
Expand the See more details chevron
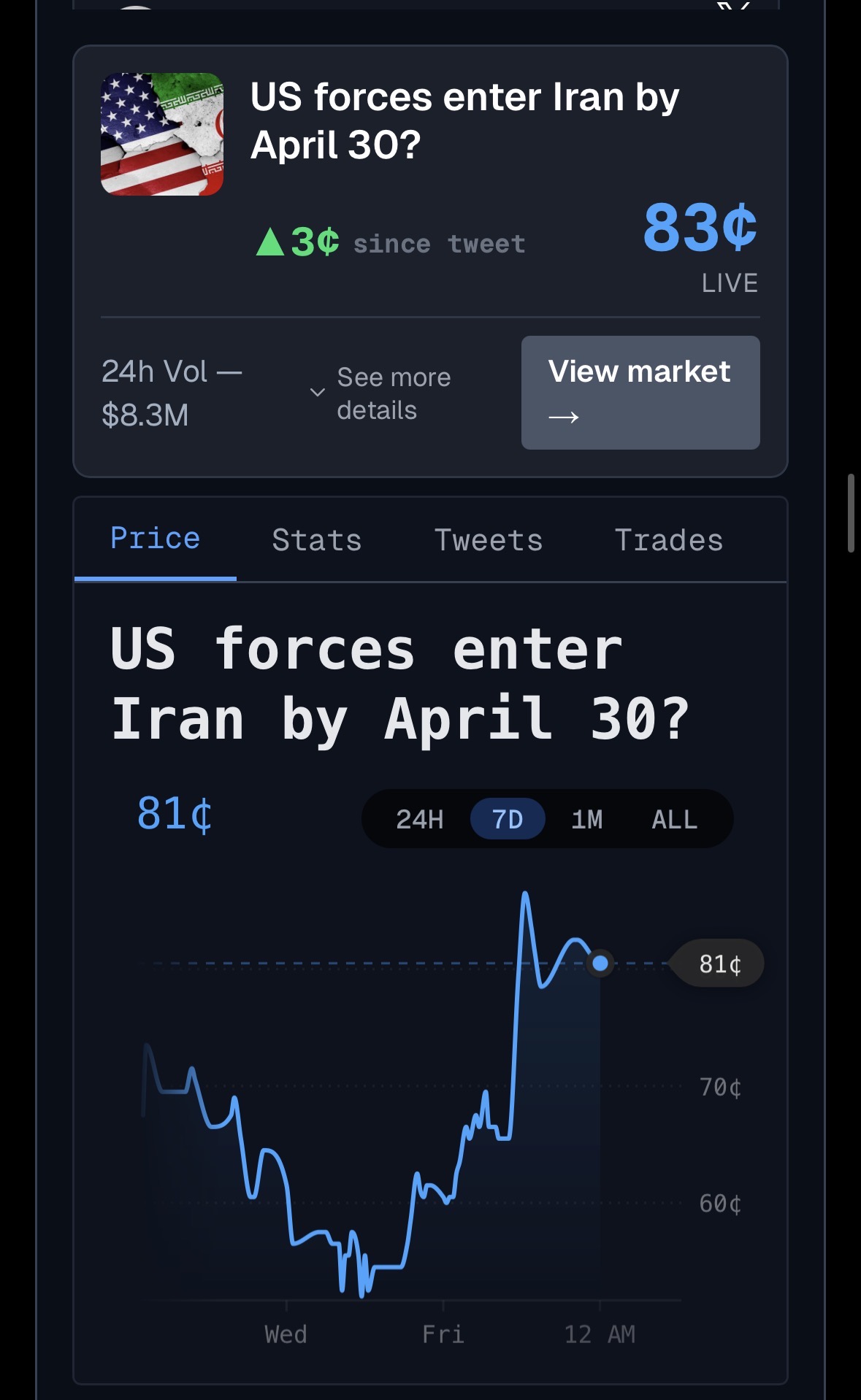point(318,393)
